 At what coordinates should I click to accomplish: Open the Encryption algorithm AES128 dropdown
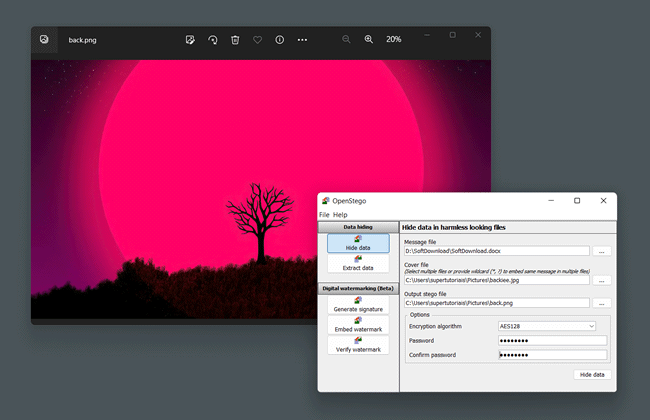coord(547,326)
